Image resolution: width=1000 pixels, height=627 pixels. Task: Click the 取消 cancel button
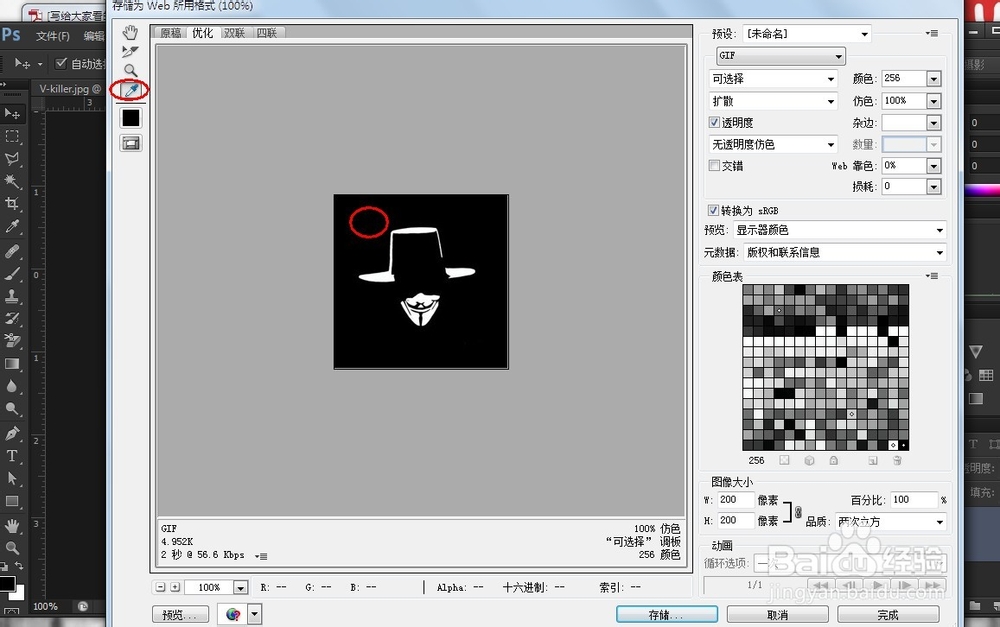click(x=777, y=615)
